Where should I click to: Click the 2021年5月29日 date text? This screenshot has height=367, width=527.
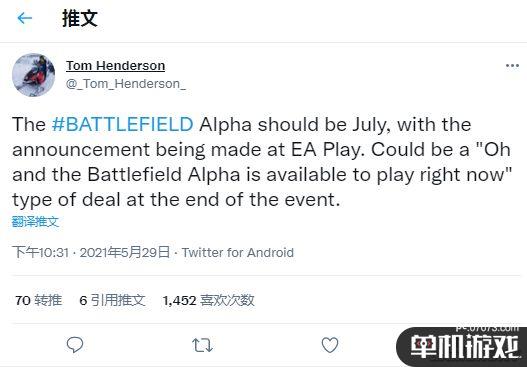pos(125,252)
